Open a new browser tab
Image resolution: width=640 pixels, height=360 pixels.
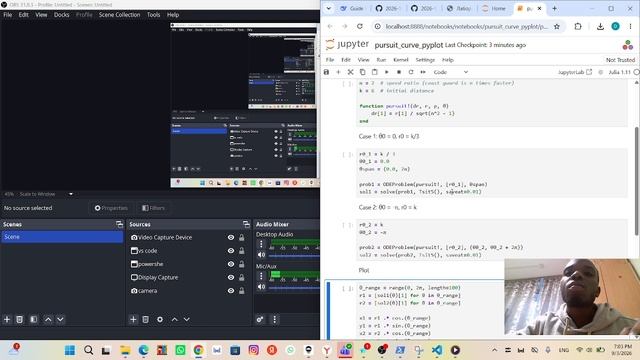point(554,8)
